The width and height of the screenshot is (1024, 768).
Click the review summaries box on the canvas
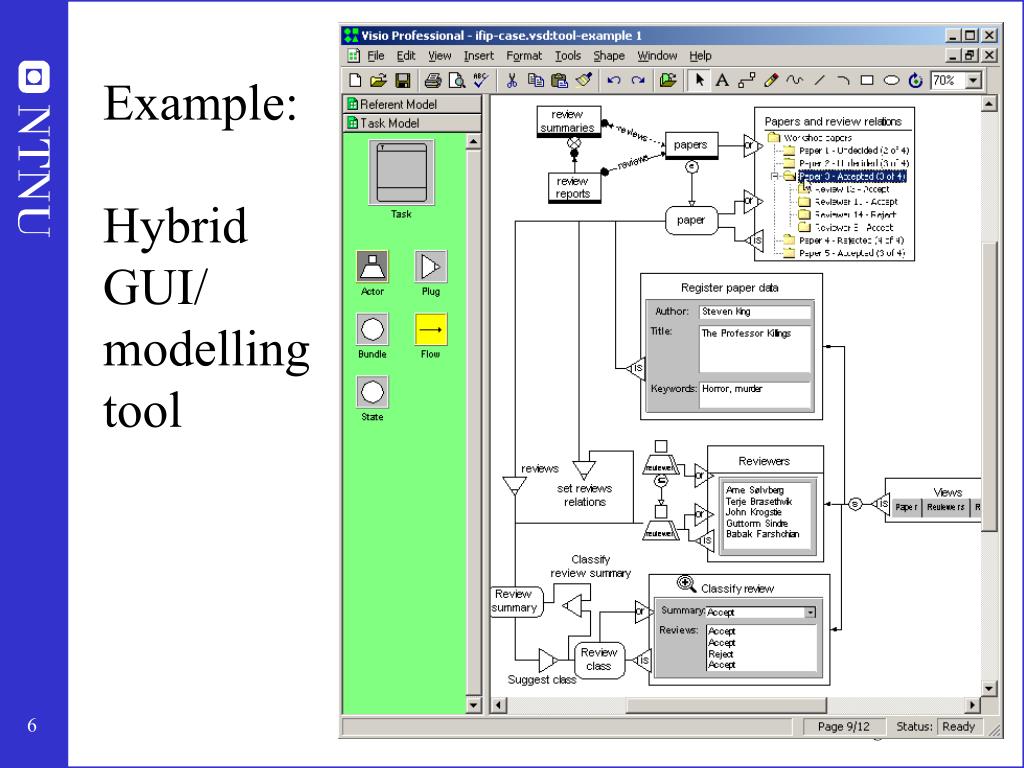568,122
